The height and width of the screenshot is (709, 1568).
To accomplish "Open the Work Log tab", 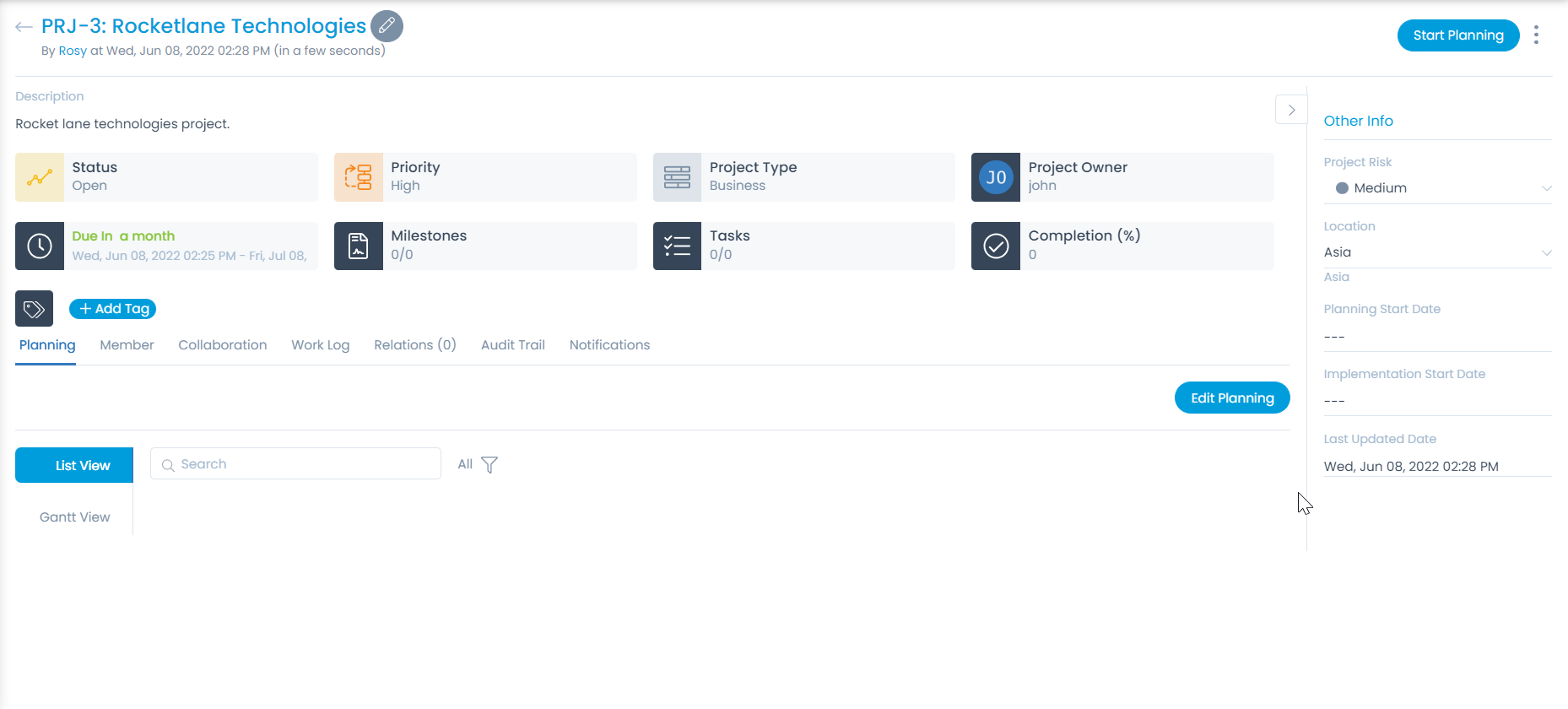I will (x=321, y=345).
